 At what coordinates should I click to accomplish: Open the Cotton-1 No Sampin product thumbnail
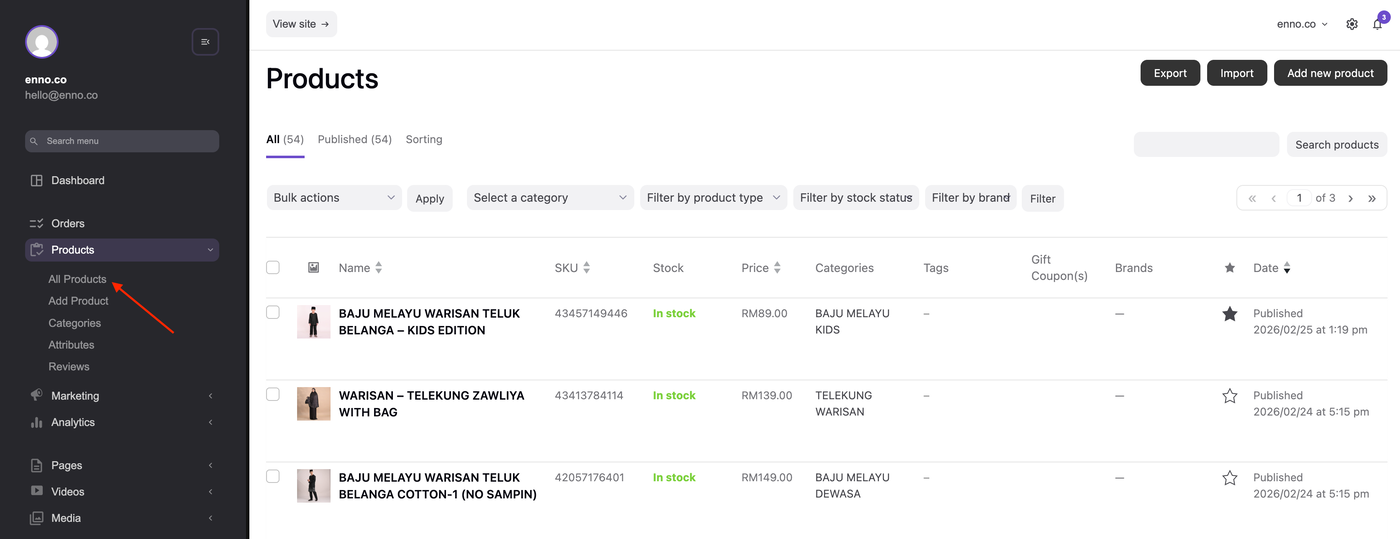tap(314, 486)
